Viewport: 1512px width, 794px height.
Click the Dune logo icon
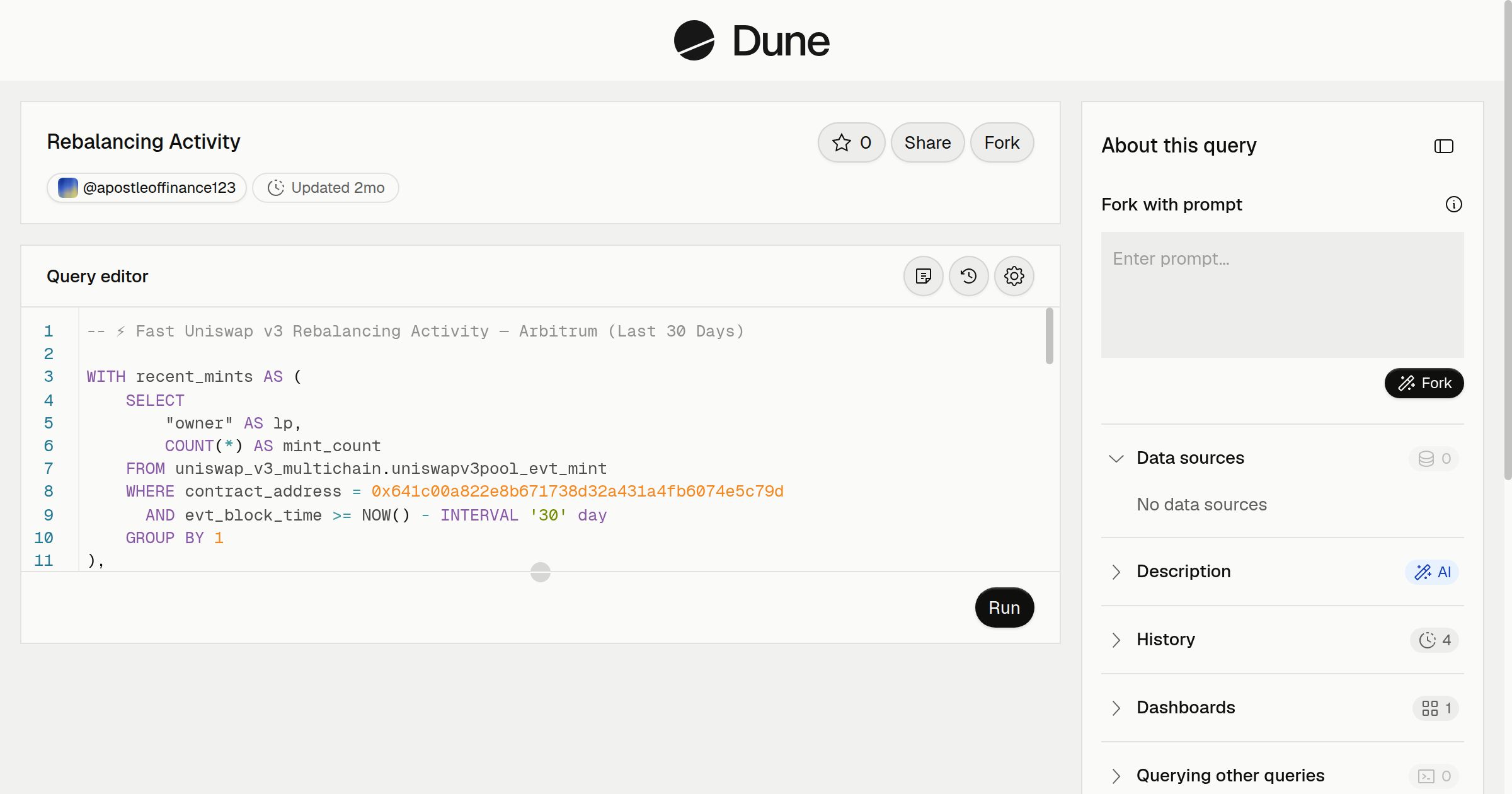coord(694,40)
